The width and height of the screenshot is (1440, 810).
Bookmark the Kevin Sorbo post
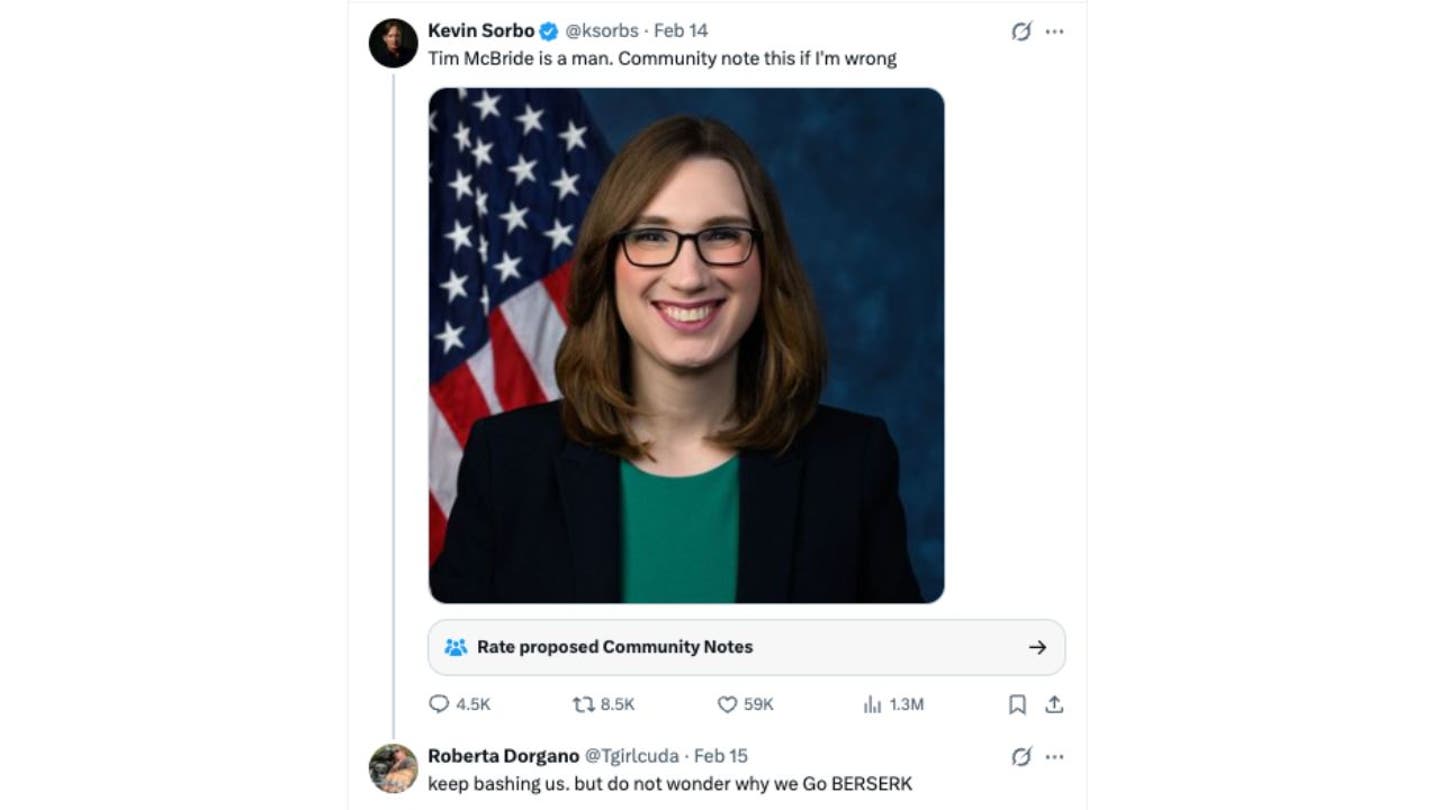point(1017,704)
